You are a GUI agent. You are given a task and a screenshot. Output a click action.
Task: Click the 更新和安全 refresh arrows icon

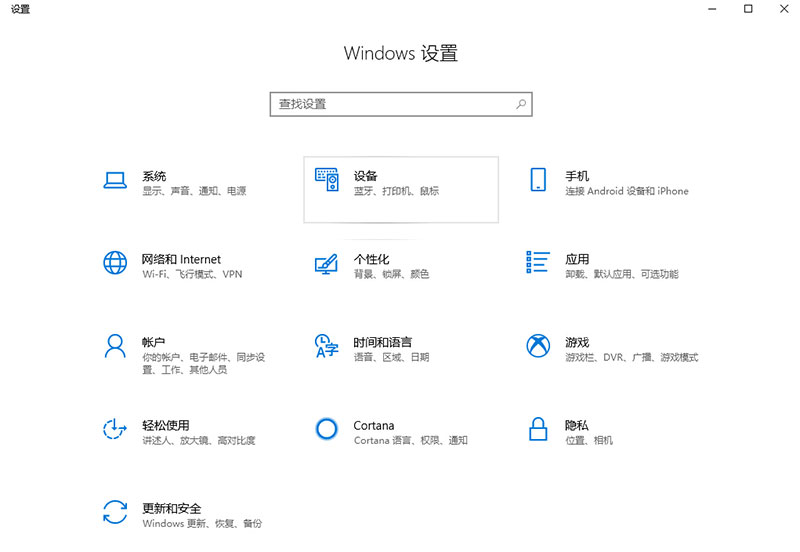pos(115,512)
